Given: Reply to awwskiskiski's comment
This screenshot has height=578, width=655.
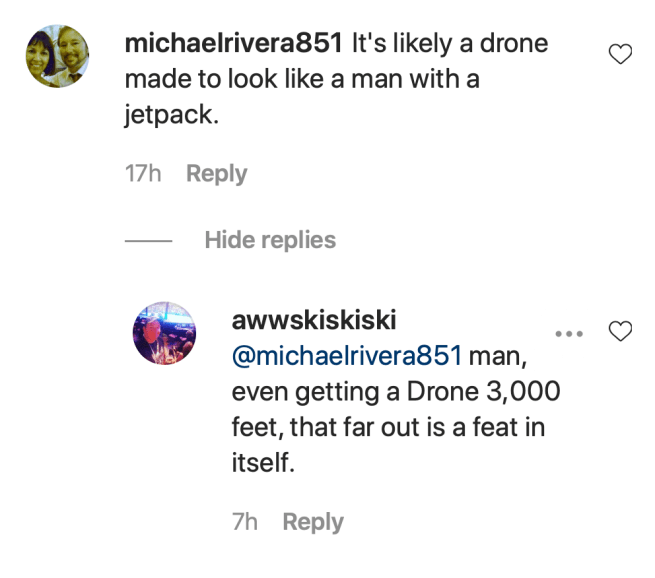Looking at the screenshot, I should tap(313, 522).
